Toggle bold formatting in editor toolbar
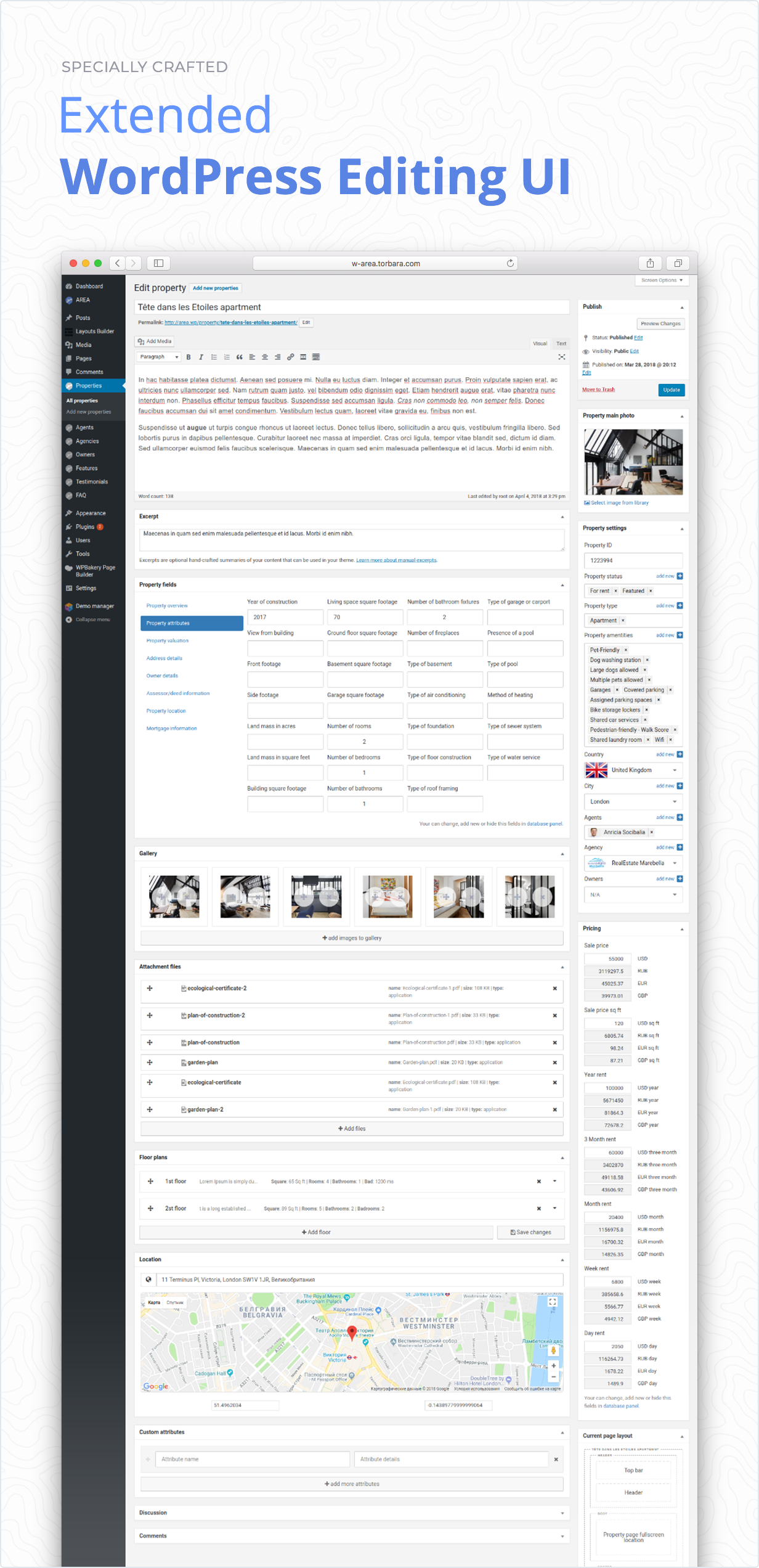The image size is (759, 1568). click(189, 357)
